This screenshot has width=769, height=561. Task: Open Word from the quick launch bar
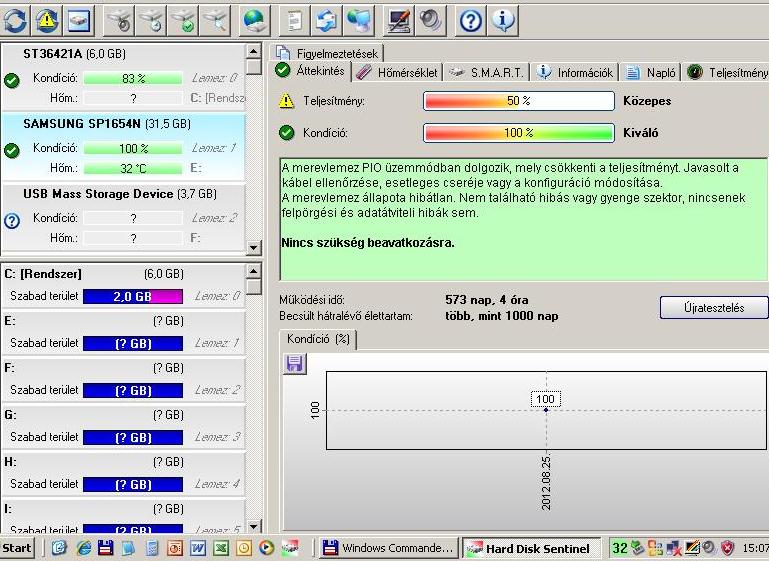[x=197, y=547]
